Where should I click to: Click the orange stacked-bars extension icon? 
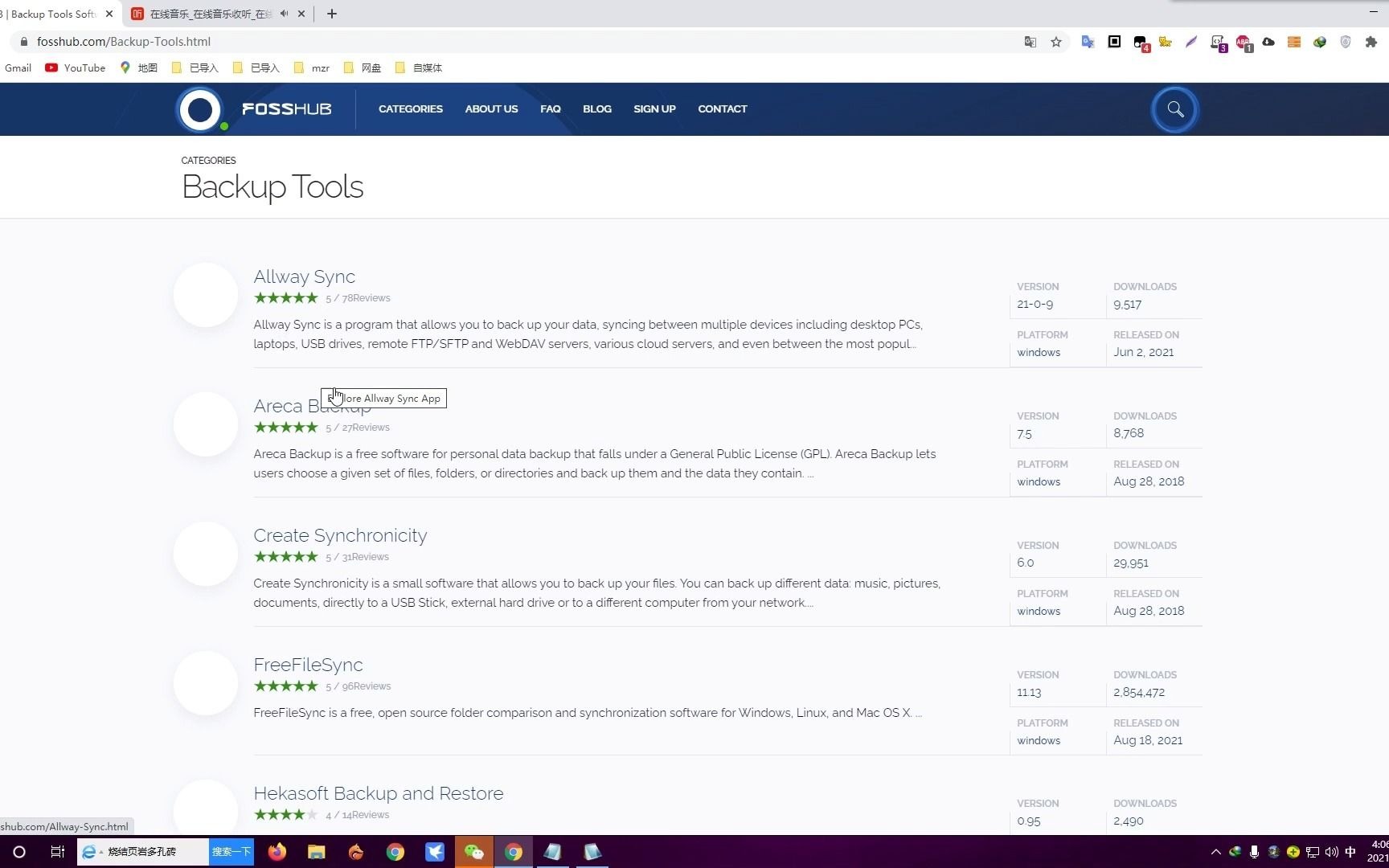(1294, 42)
